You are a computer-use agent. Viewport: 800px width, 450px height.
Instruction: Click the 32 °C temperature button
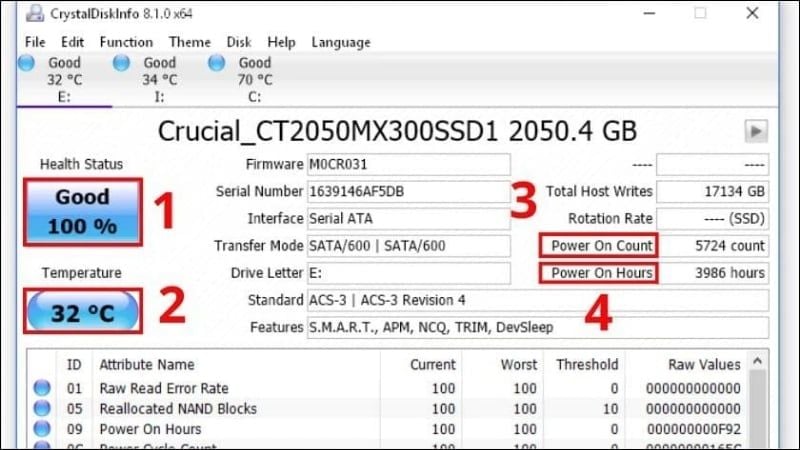pyautogui.click(x=83, y=313)
